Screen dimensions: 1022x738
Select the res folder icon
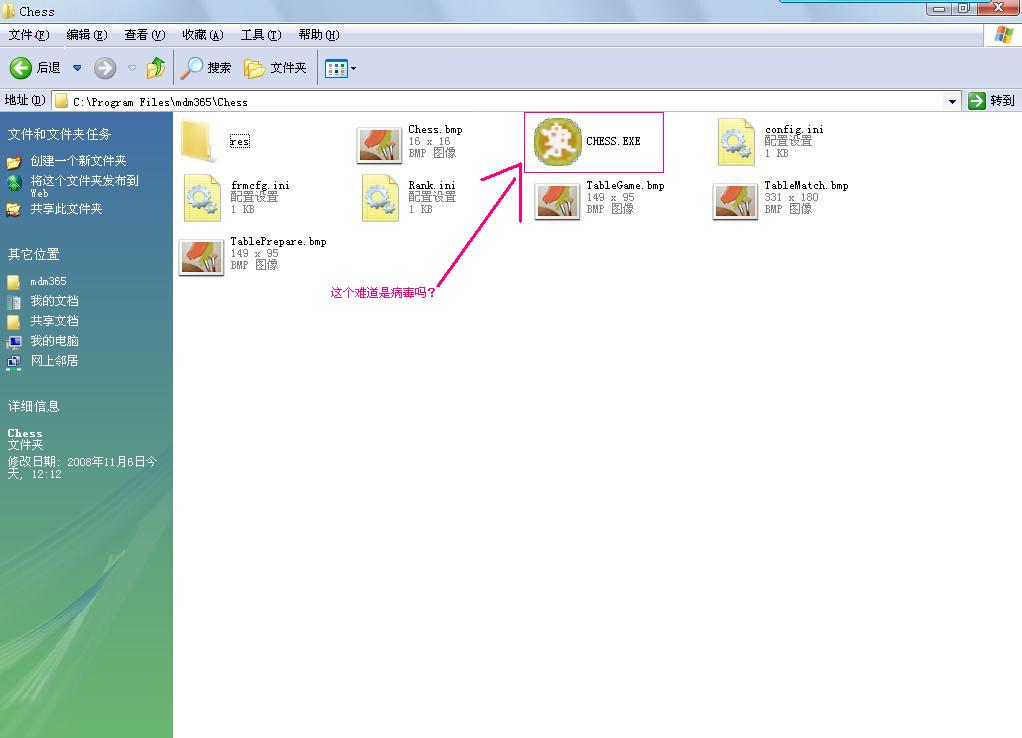[198, 140]
